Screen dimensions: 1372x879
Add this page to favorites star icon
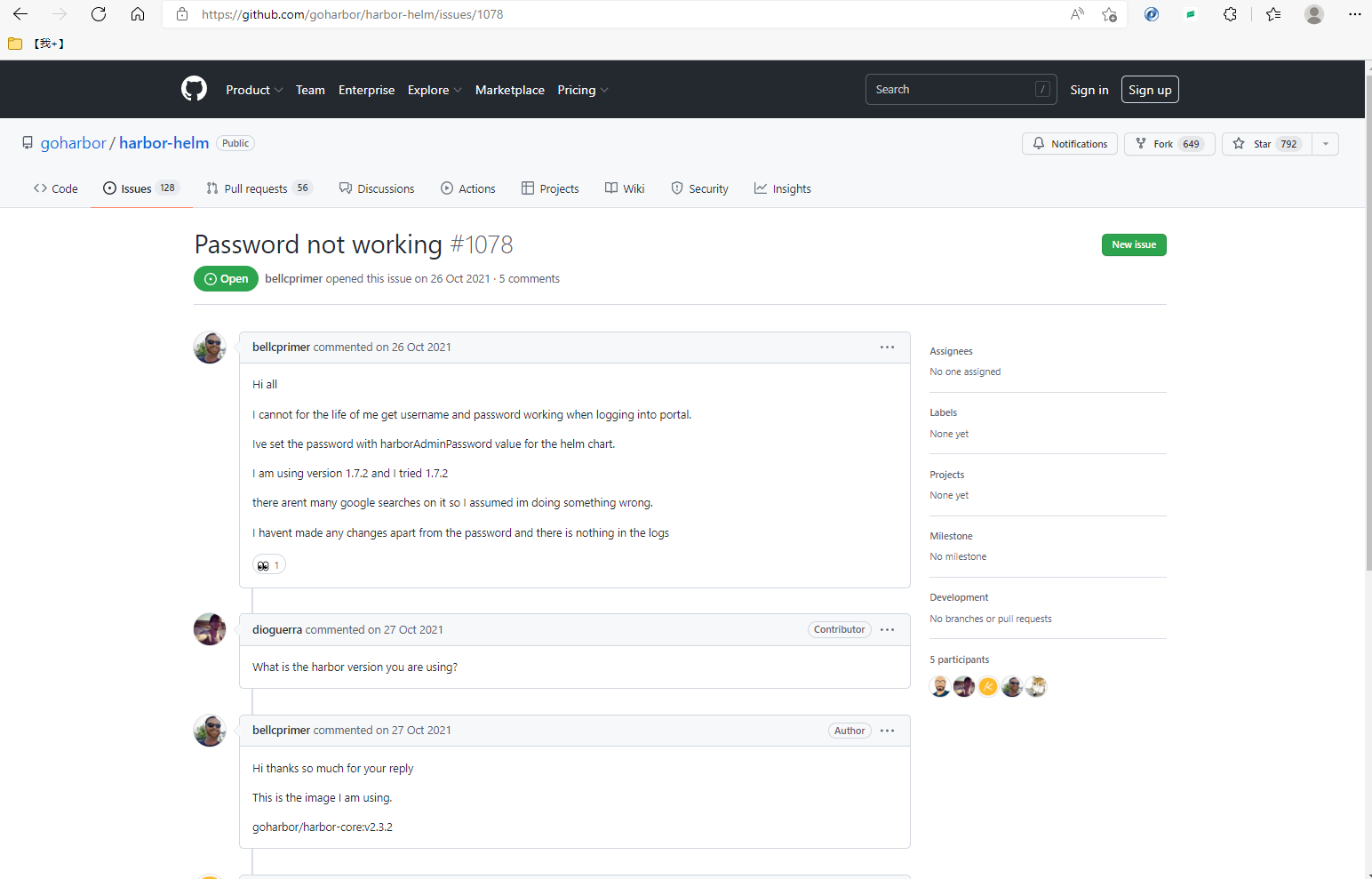click(1109, 14)
